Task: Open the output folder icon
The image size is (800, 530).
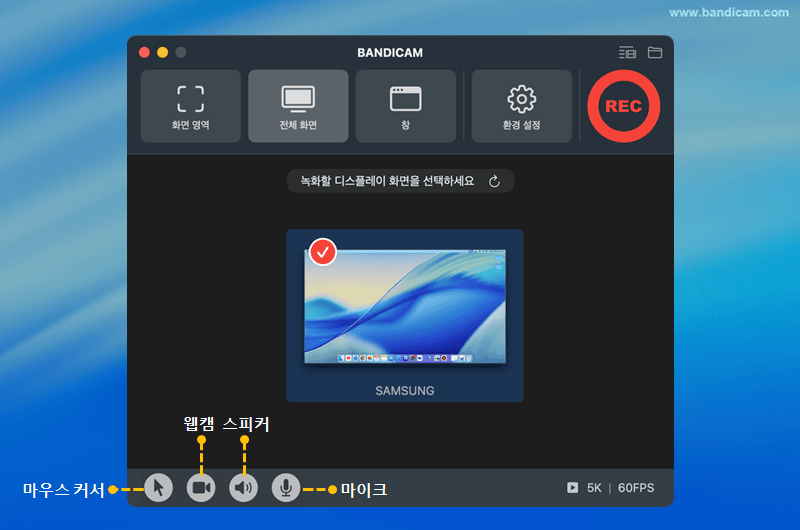Action: (x=655, y=53)
